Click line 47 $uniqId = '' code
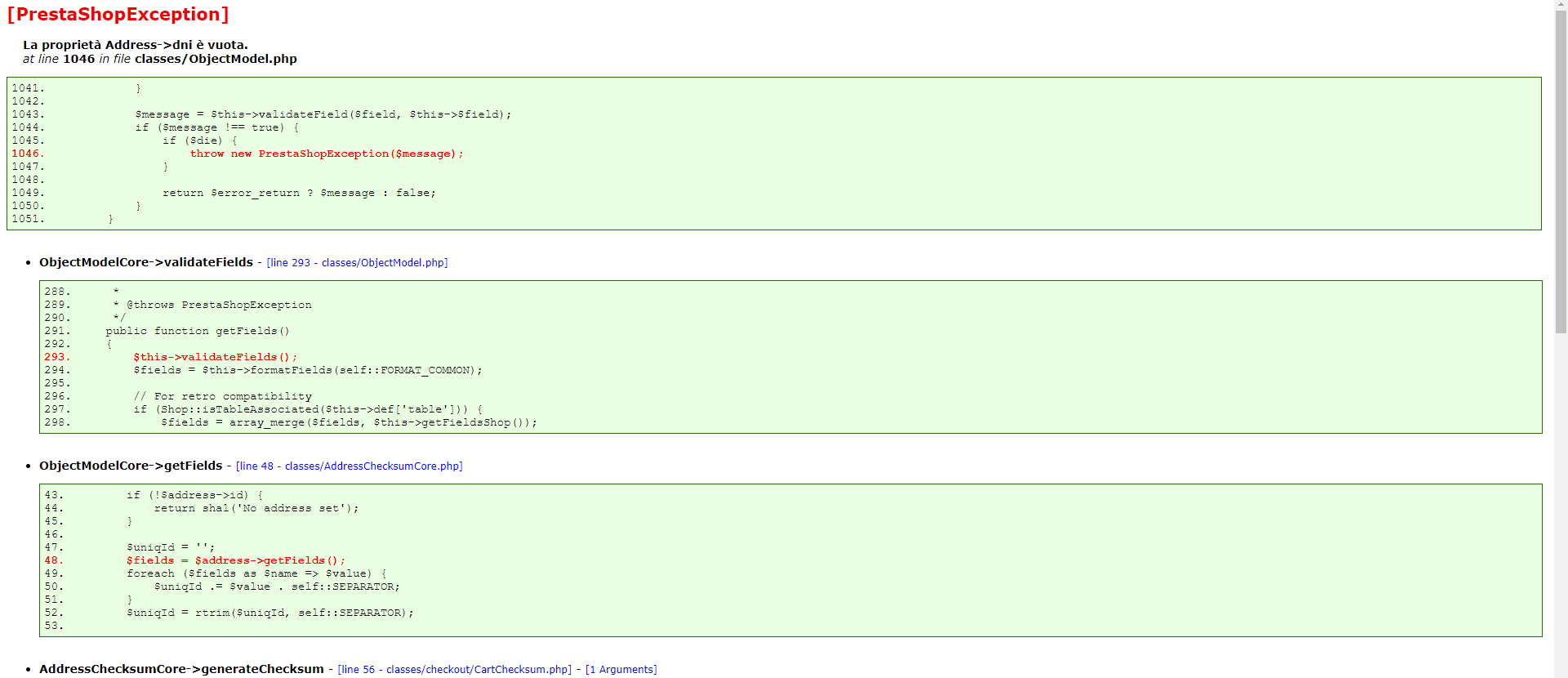The width and height of the screenshot is (1568, 678). point(171,547)
